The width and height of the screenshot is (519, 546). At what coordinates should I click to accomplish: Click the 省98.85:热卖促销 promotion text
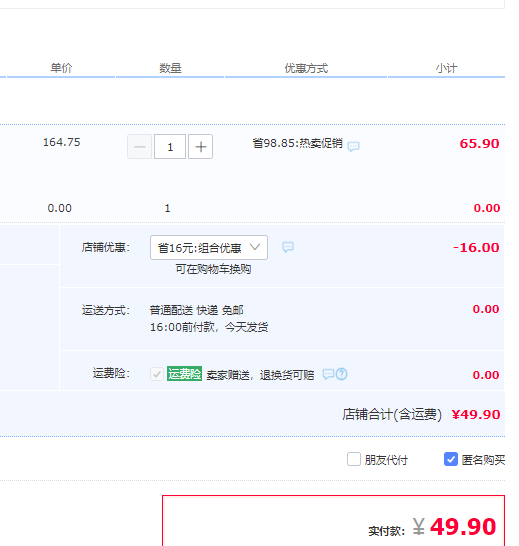(297, 143)
